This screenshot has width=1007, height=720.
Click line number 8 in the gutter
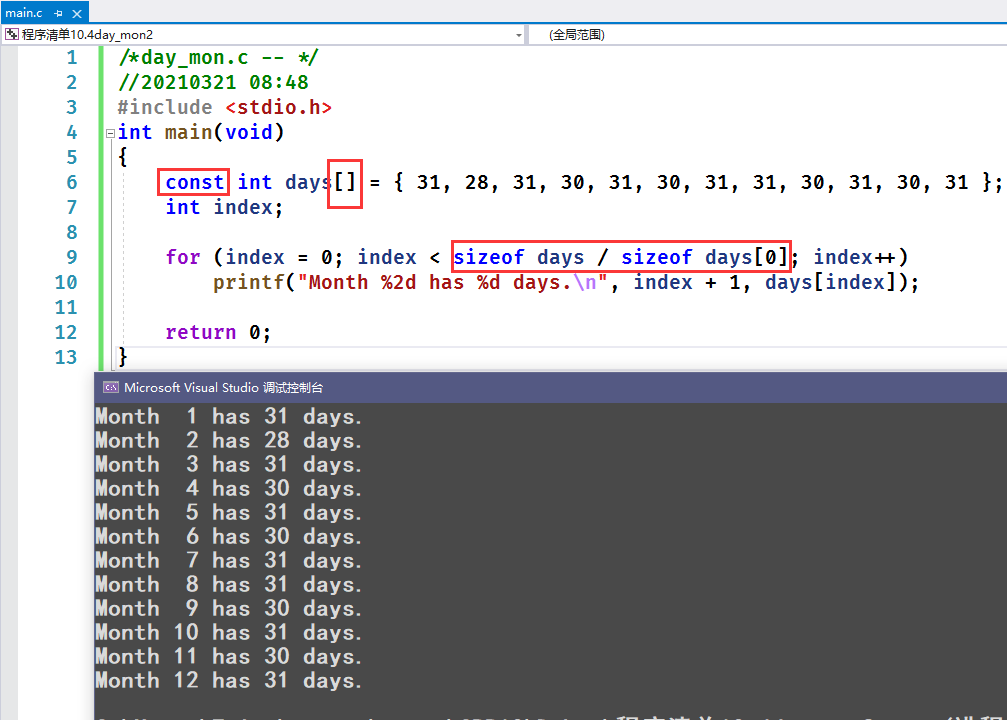click(71, 233)
